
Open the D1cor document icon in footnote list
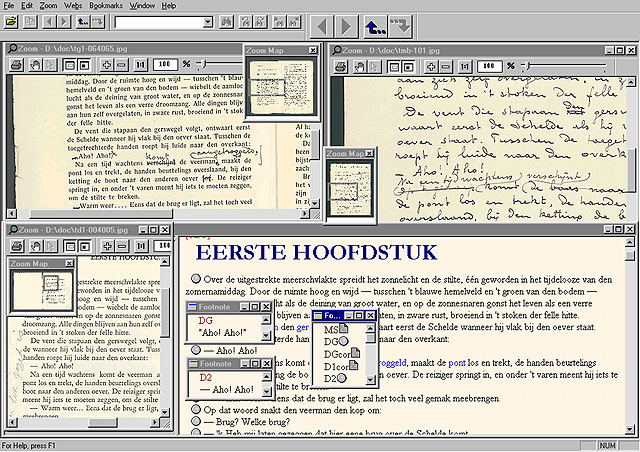(x=353, y=365)
